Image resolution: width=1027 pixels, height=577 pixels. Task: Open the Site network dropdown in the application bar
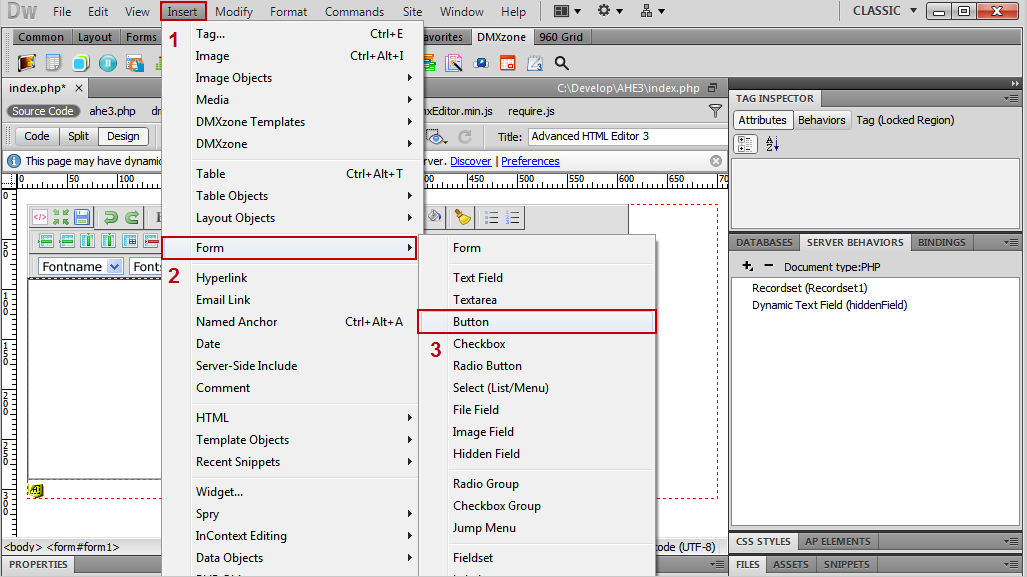tap(652, 11)
